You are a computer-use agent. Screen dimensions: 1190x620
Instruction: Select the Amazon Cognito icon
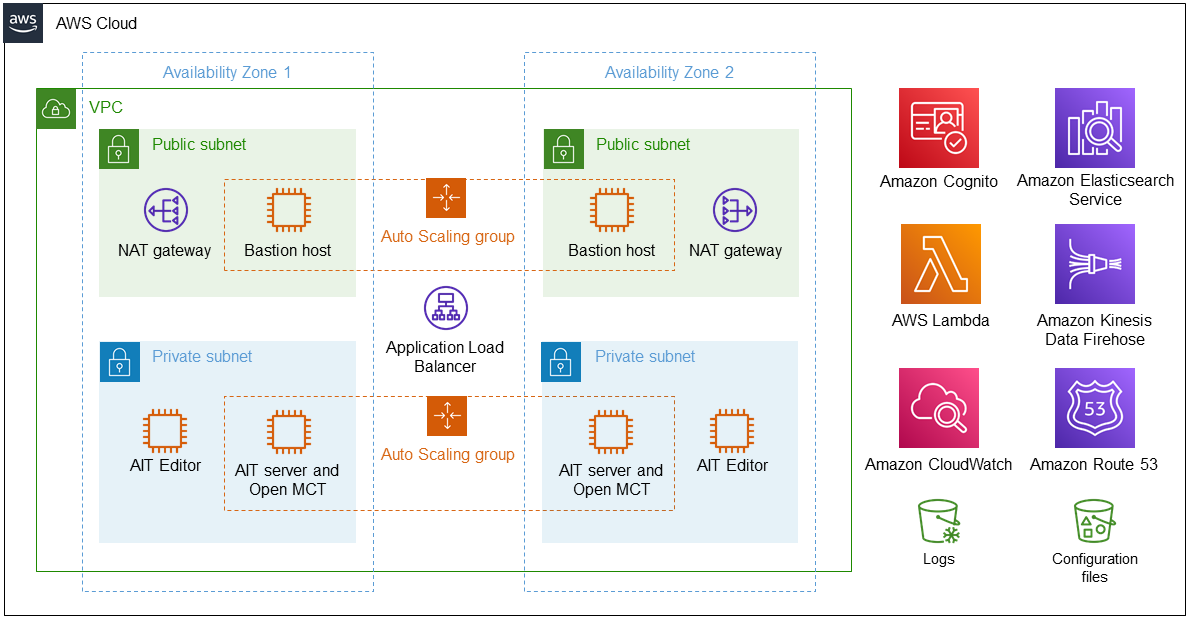pos(939,128)
